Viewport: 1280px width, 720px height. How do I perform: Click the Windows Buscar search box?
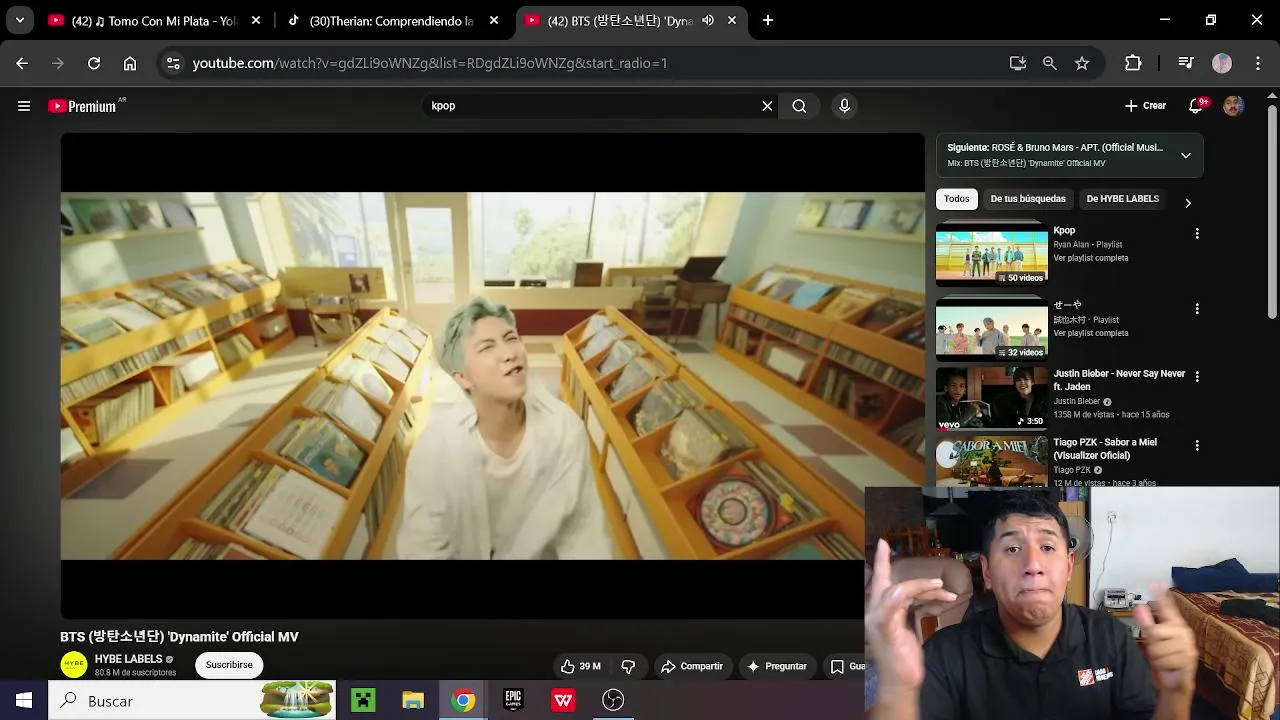point(194,701)
